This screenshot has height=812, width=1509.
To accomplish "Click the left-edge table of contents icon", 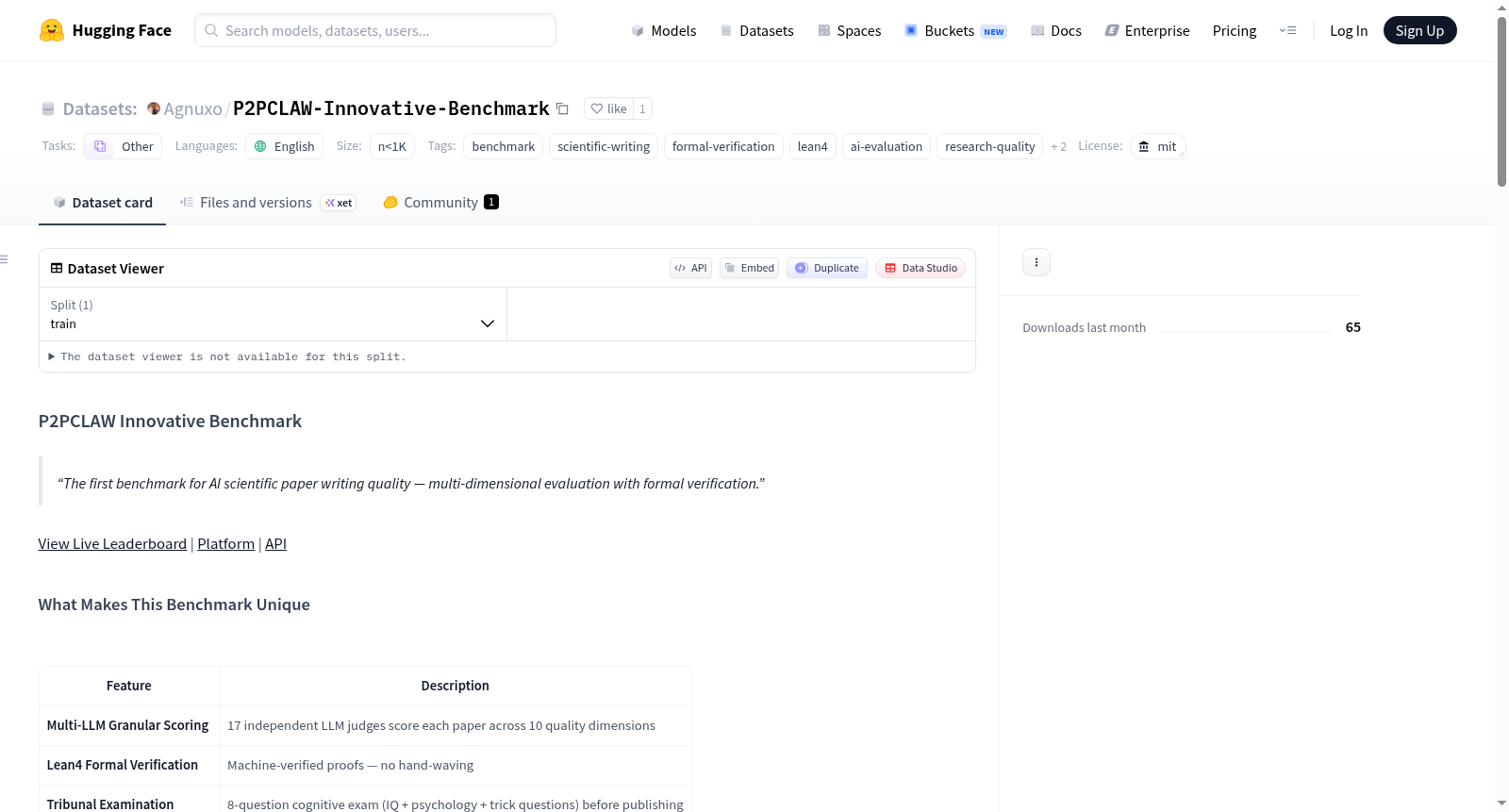I will point(5,259).
